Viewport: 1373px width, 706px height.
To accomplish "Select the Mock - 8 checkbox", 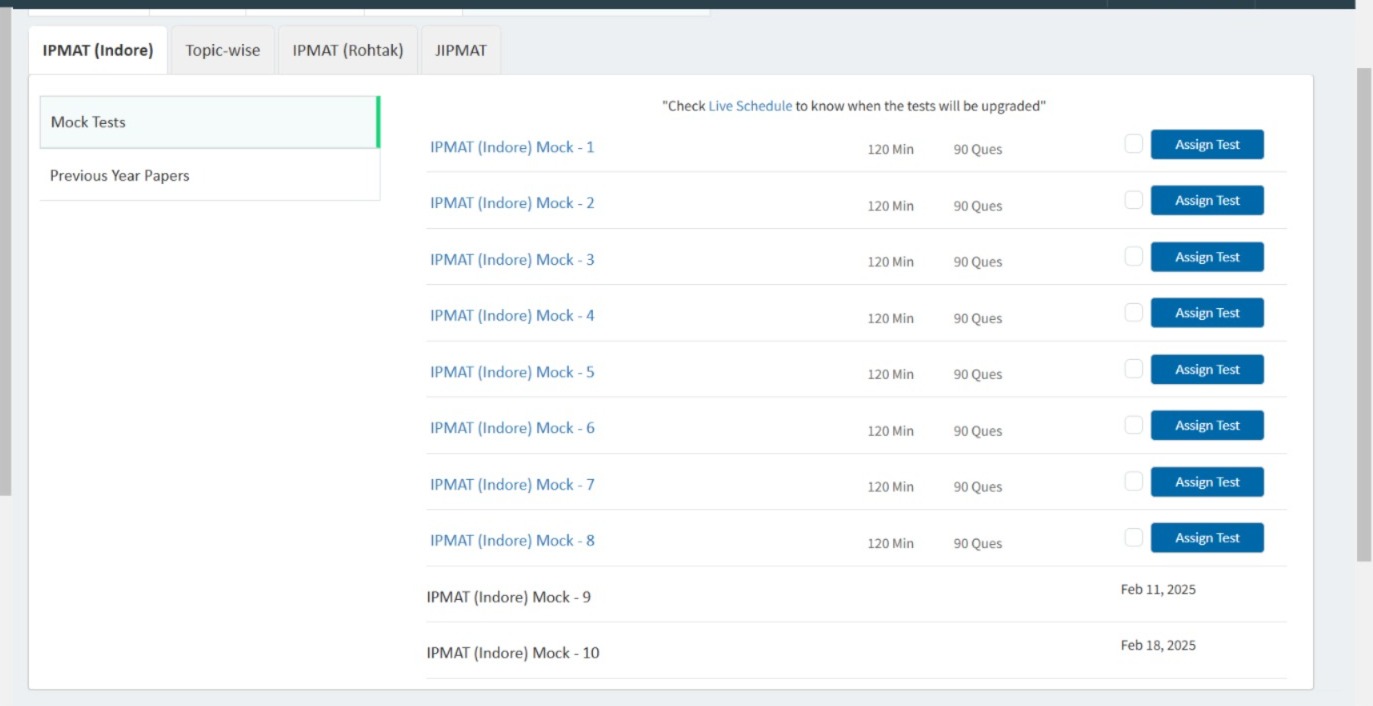I will tap(1133, 538).
